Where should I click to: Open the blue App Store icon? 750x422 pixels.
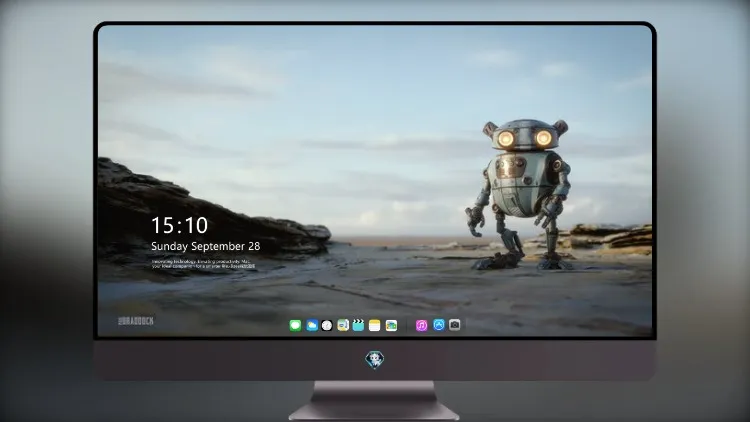coord(439,325)
